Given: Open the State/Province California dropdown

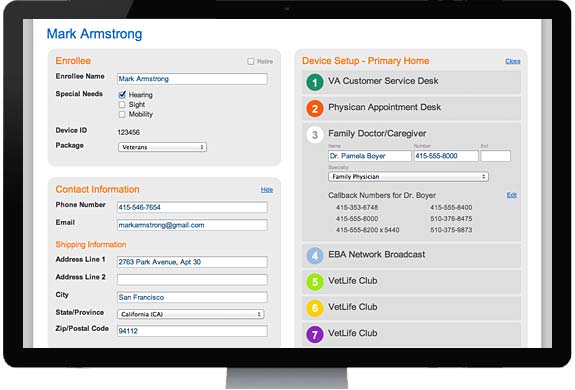Looking at the screenshot, I should (x=191, y=314).
